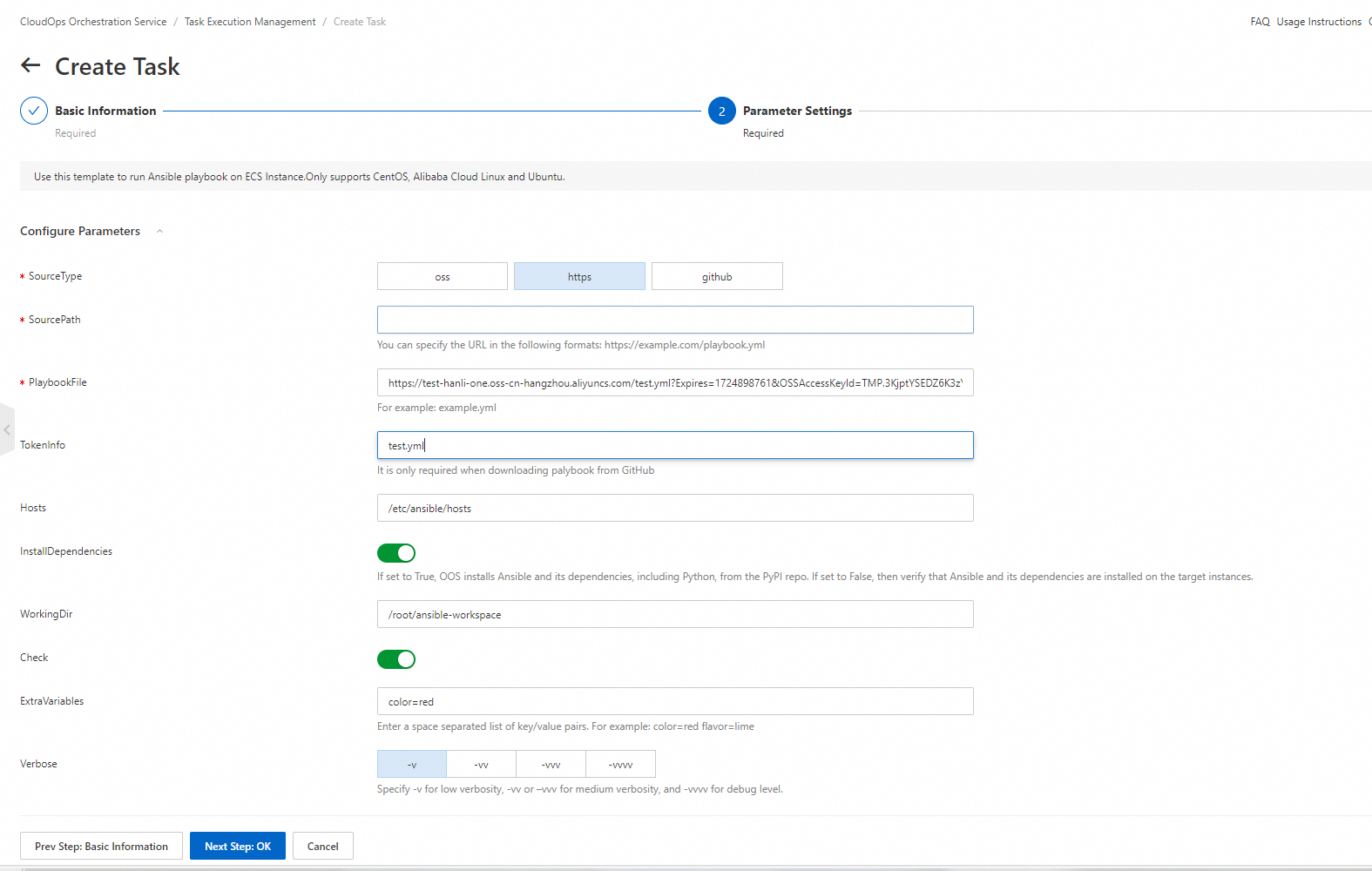1372x871 pixels.
Task: Click the SourceType field label
Action: point(55,276)
